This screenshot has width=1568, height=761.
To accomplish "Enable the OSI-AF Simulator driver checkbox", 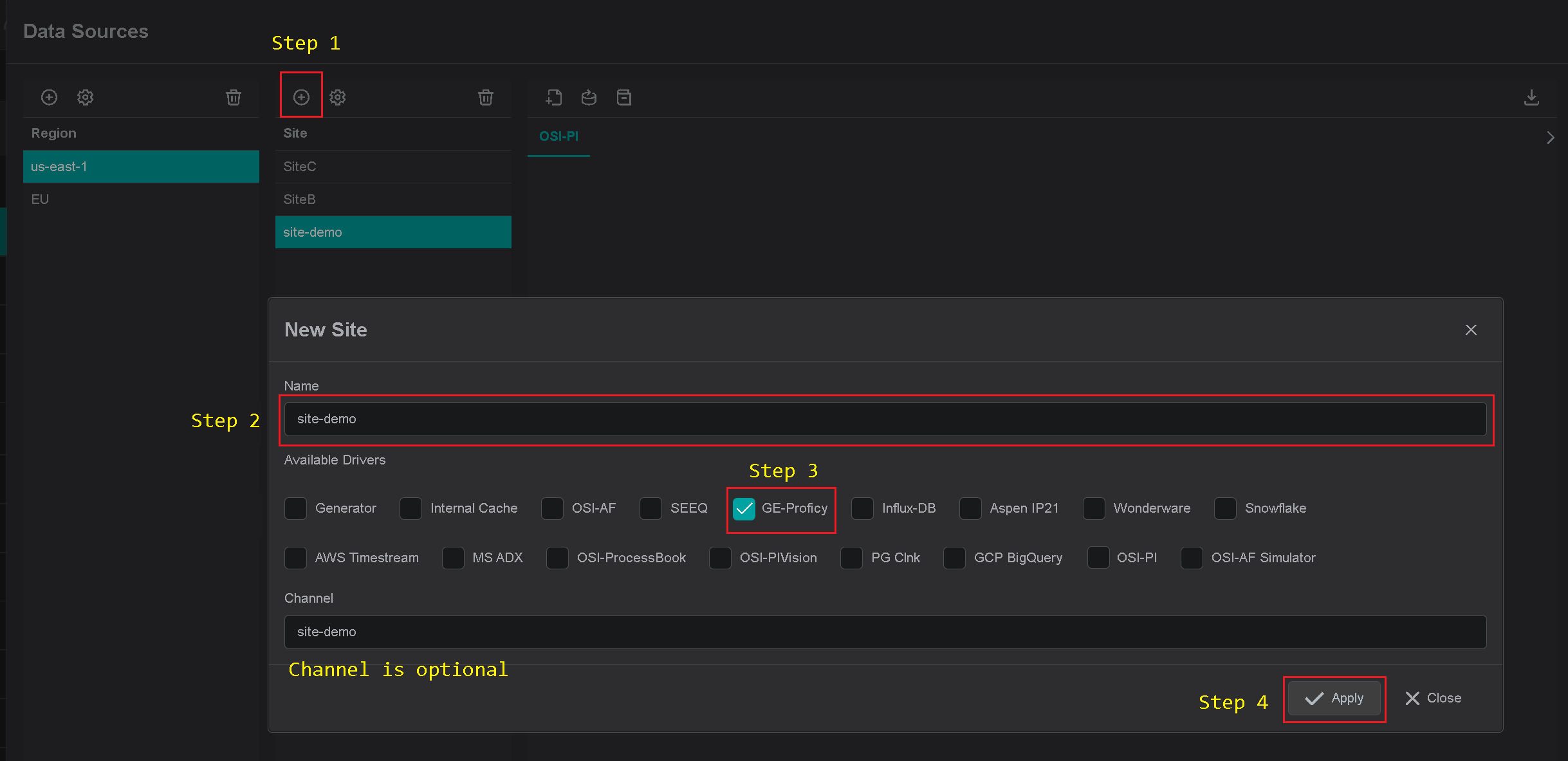I will tap(1192, 558).
